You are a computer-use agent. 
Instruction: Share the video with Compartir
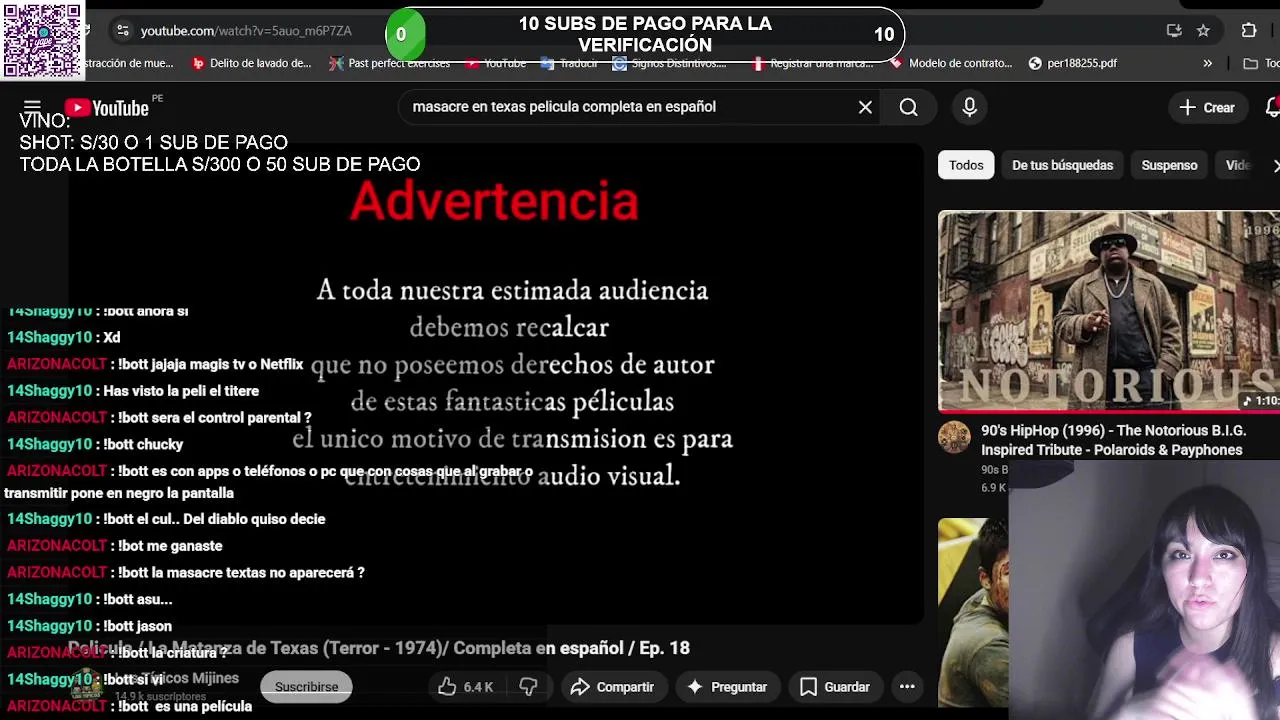[612, 687]
